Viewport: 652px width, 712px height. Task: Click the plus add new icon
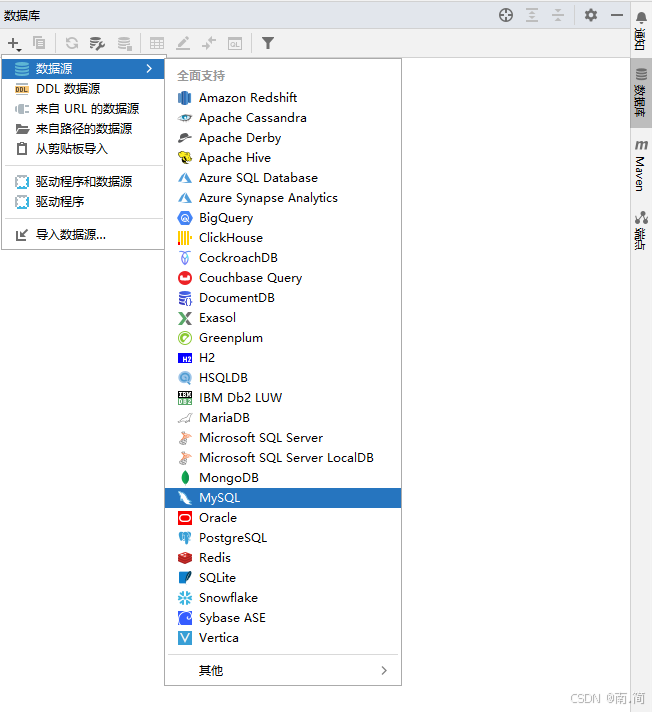pyautogui.click(x=14, y=44)
